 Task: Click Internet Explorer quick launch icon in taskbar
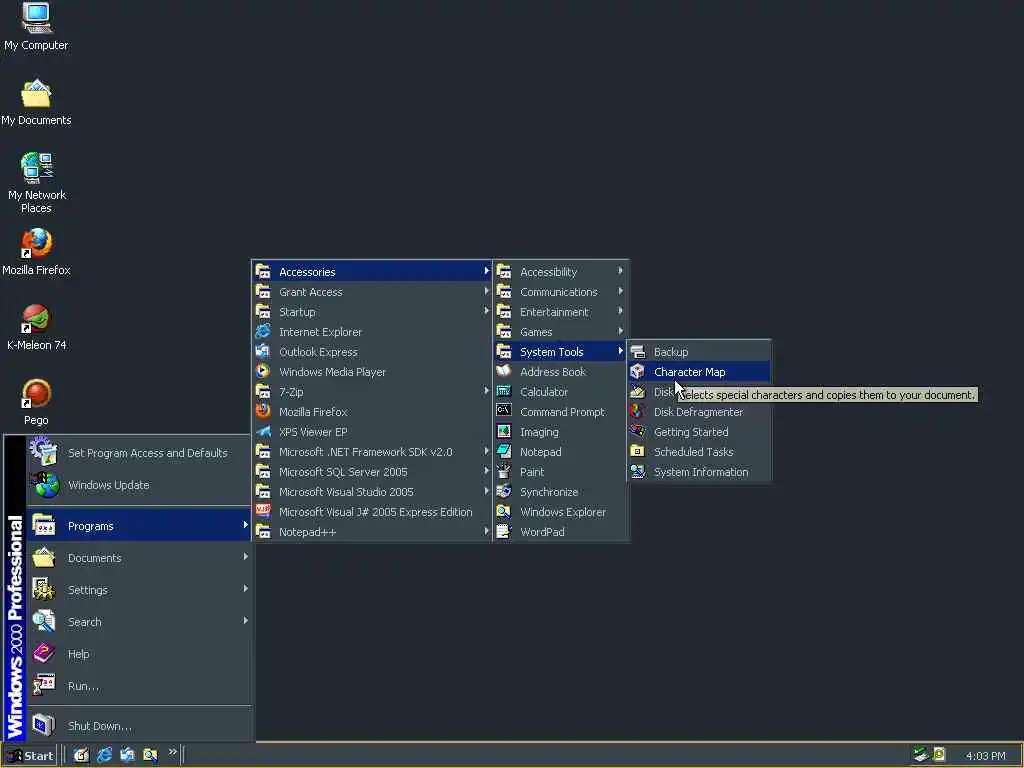tap(104, 755)
